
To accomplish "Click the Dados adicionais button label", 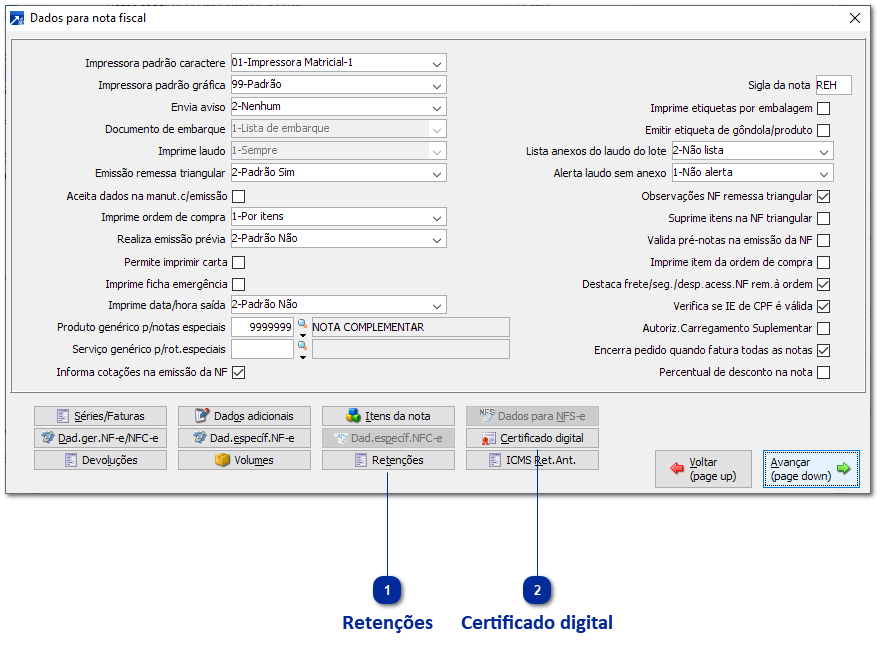I will pos(254,417).
